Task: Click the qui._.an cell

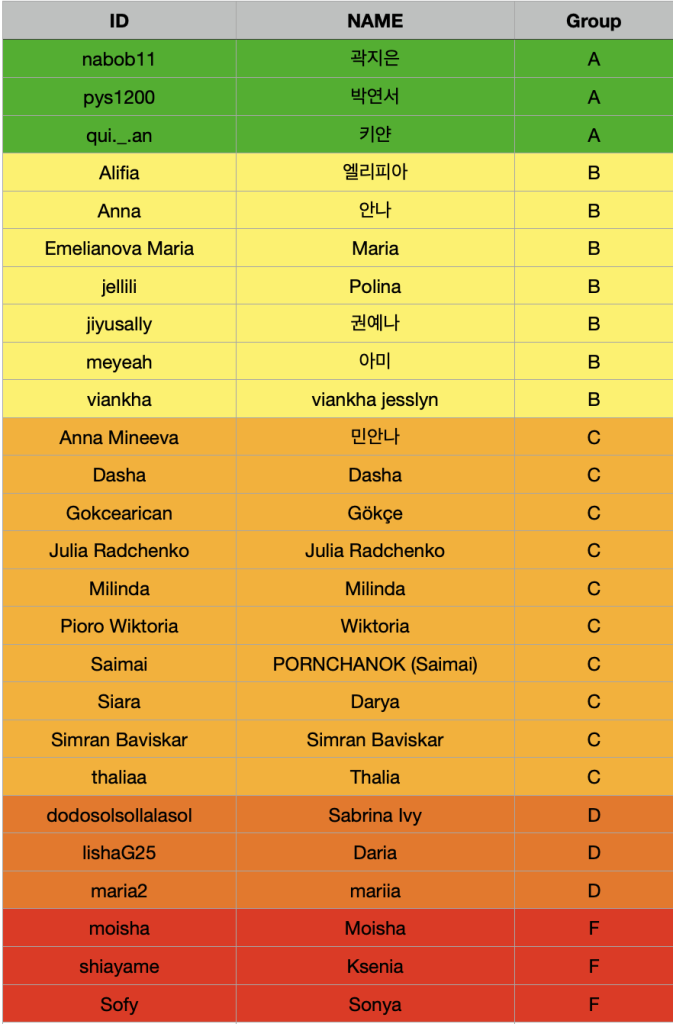Action: click(x=119, y=135)
